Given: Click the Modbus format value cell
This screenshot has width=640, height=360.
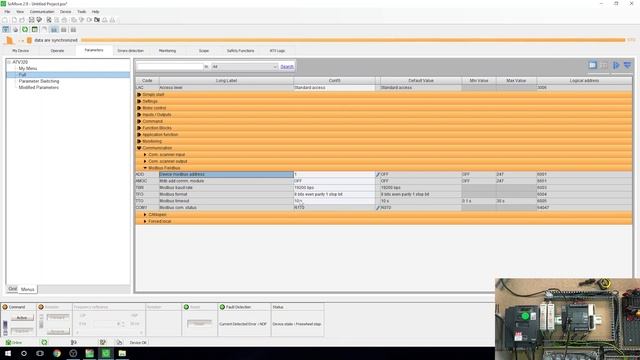Looking at the screenshot, I should point(334,194).
